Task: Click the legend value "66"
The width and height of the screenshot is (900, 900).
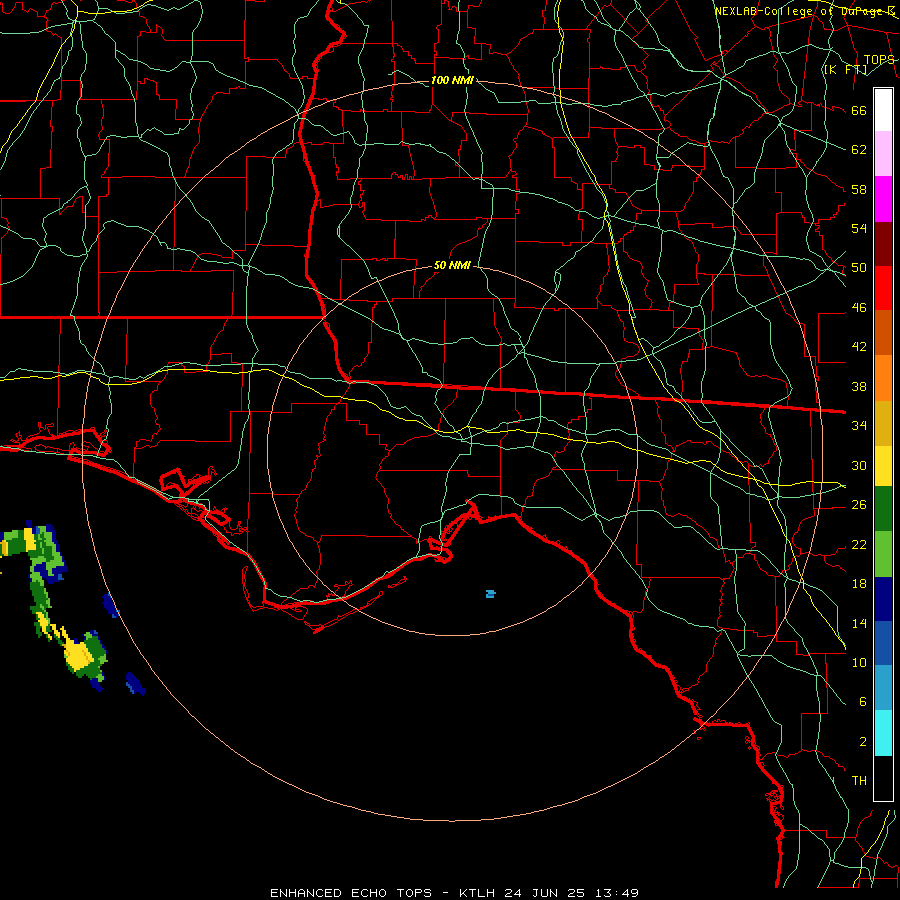Action: (x=859, y=110)
